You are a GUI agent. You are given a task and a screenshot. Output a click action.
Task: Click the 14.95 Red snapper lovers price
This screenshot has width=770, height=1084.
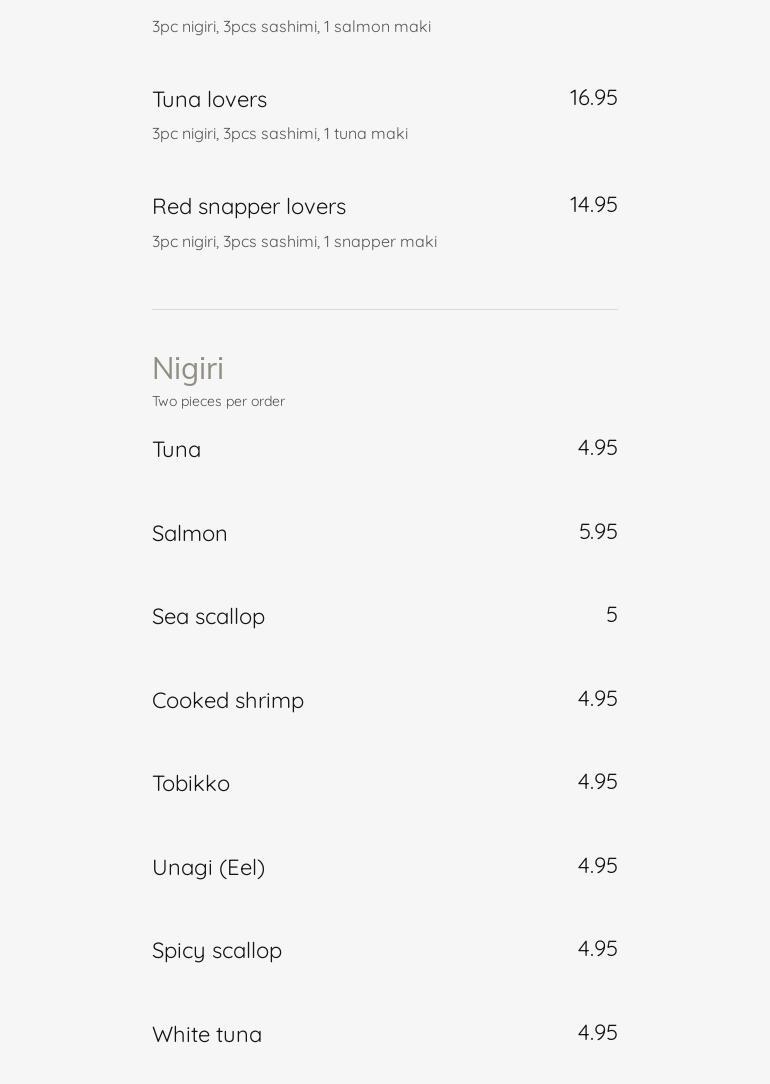tap(593, 205)
